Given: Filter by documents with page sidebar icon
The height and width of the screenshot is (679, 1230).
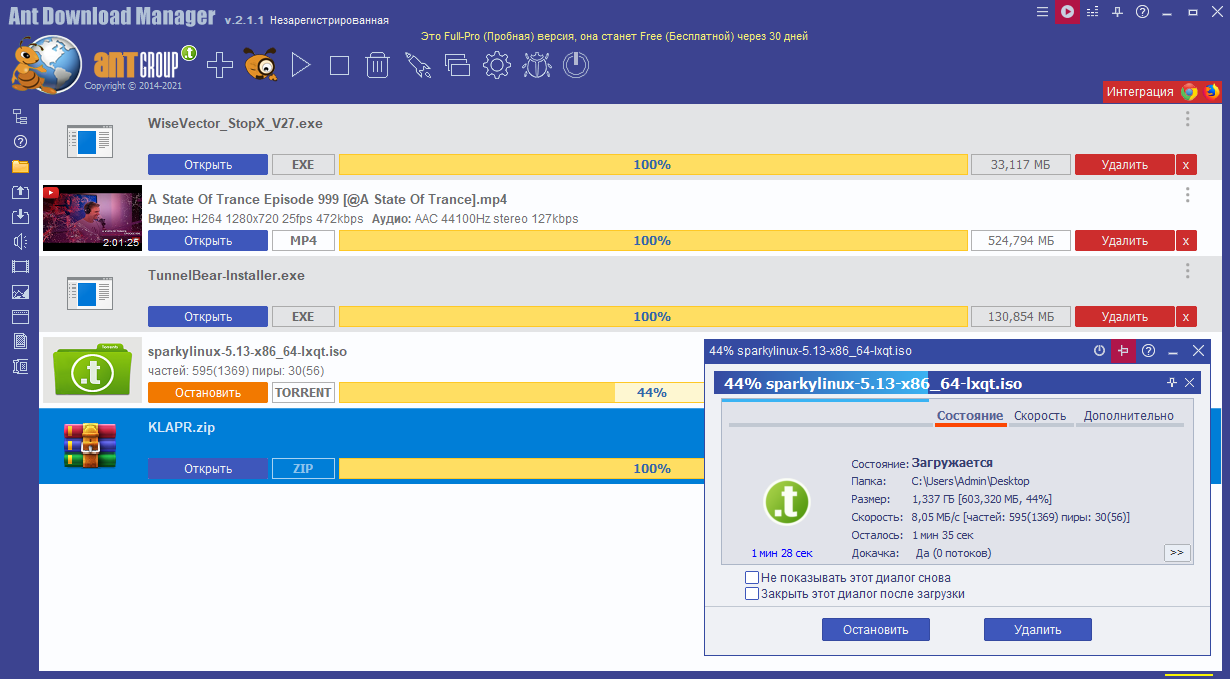Looking at the screenshot, I should click(20, 342).
